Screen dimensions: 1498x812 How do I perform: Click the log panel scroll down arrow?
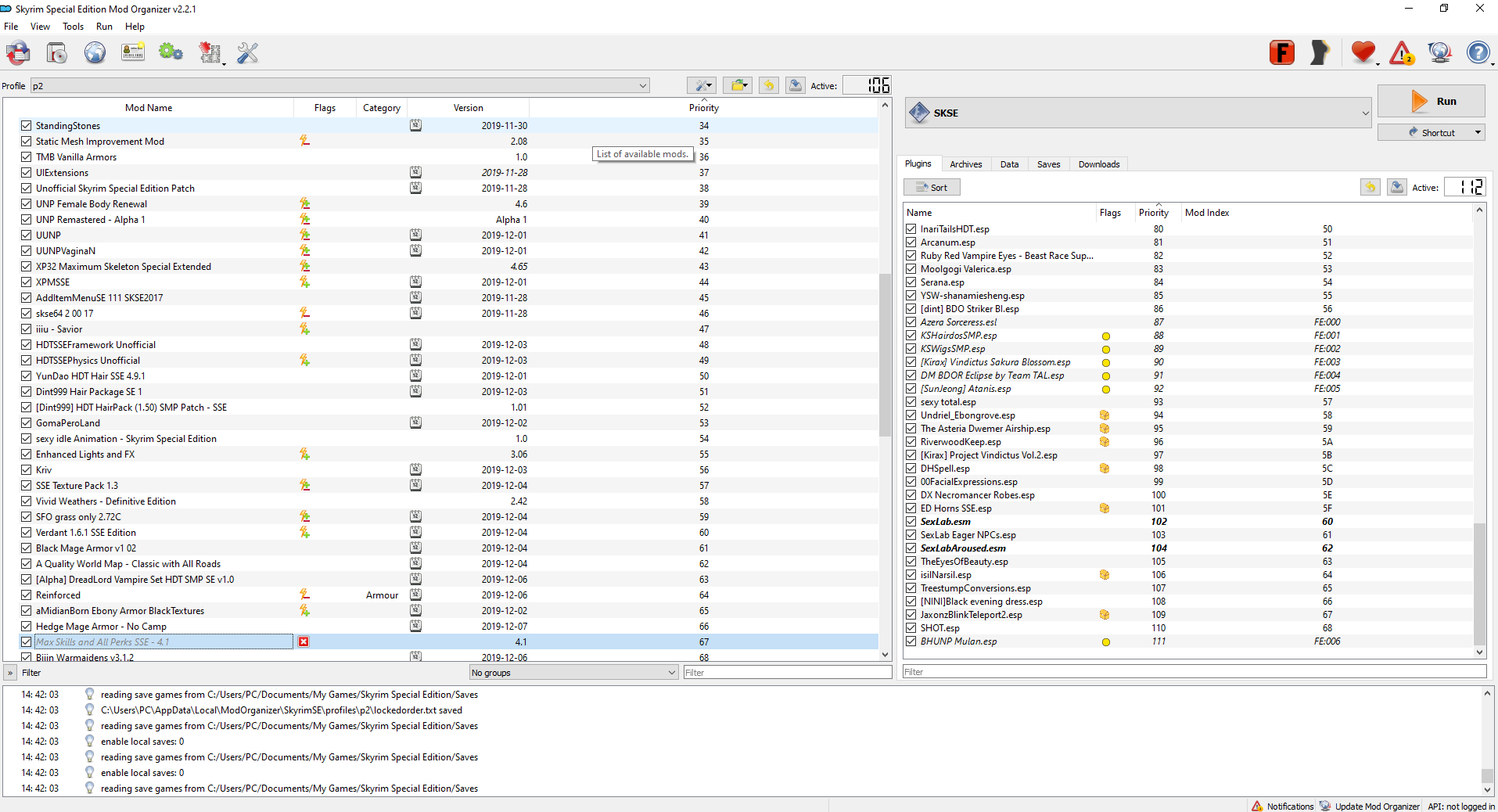tap(1487, 790)
